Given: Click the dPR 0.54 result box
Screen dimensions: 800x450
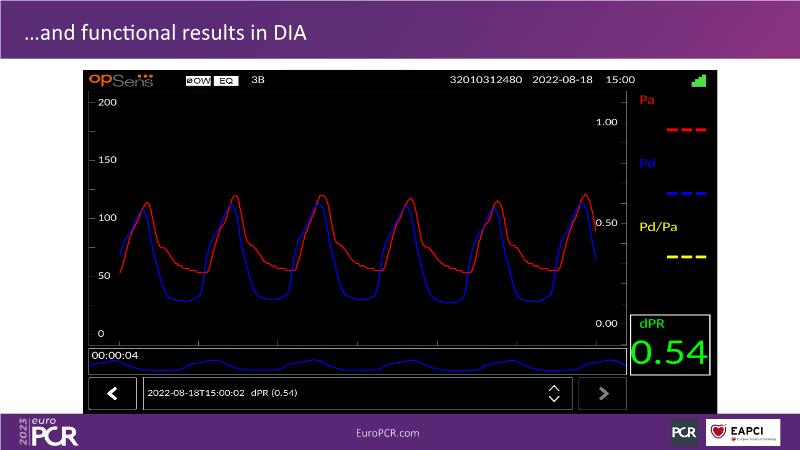Looking at the screenshot, I should (x=668, y=344).
